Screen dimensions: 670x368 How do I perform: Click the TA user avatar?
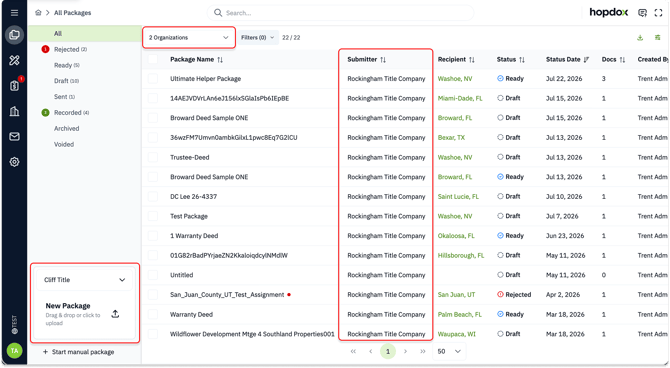[14, 350]
